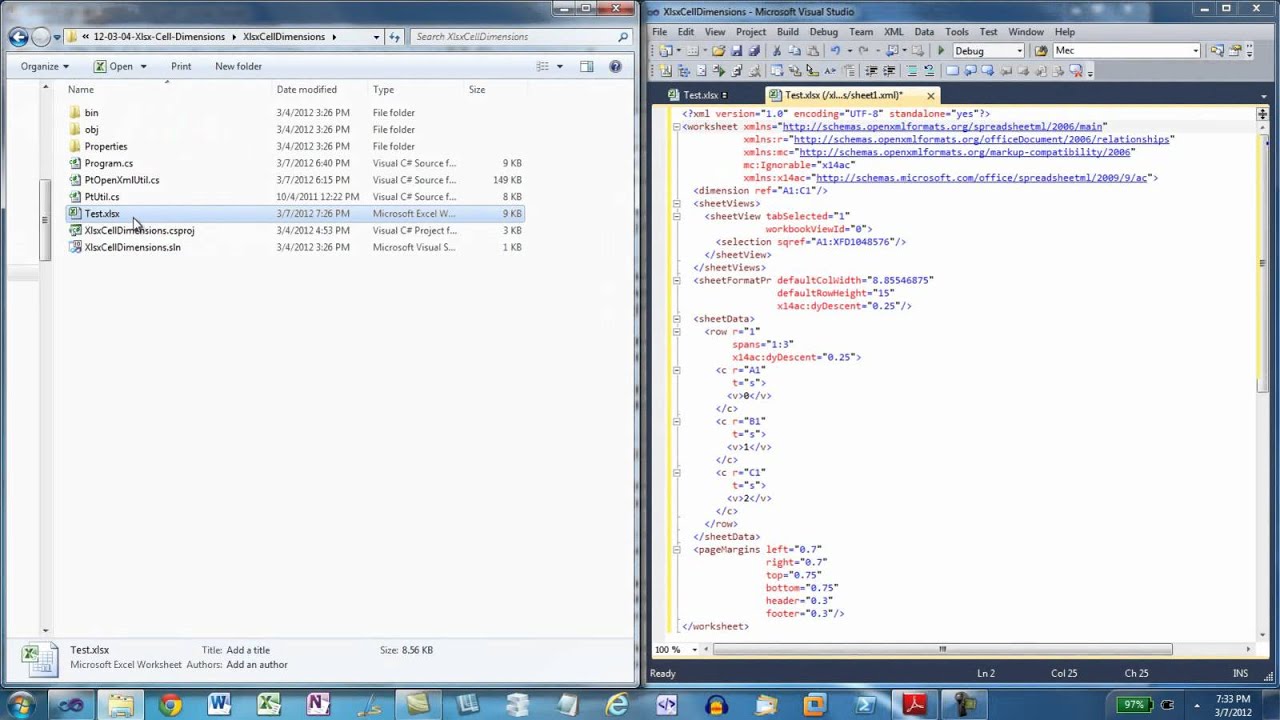Click the Windows Start orb
The image size is (1280, 720).
(x=21, y=705)
